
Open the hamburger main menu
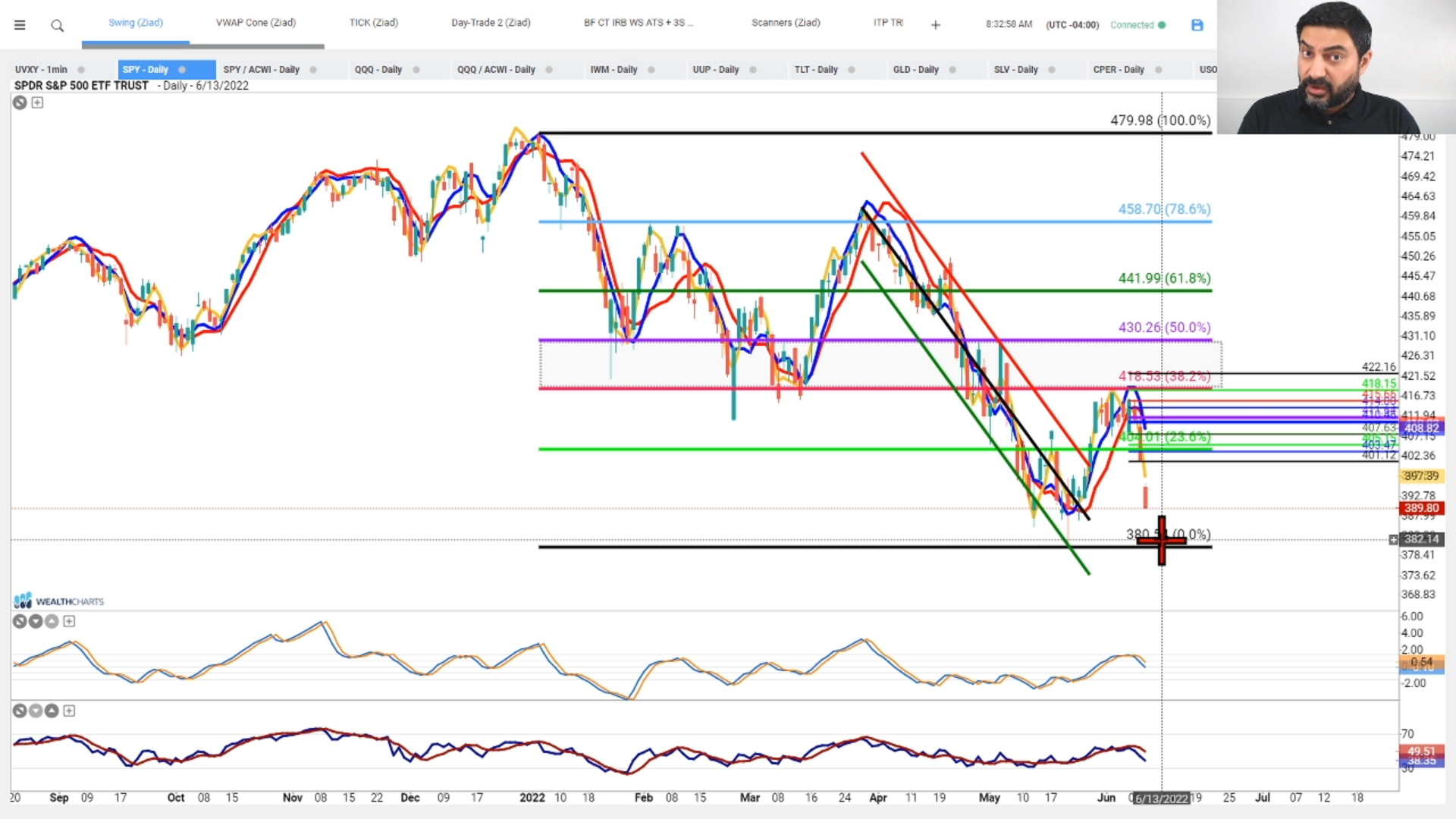click(x=20, y=25)
